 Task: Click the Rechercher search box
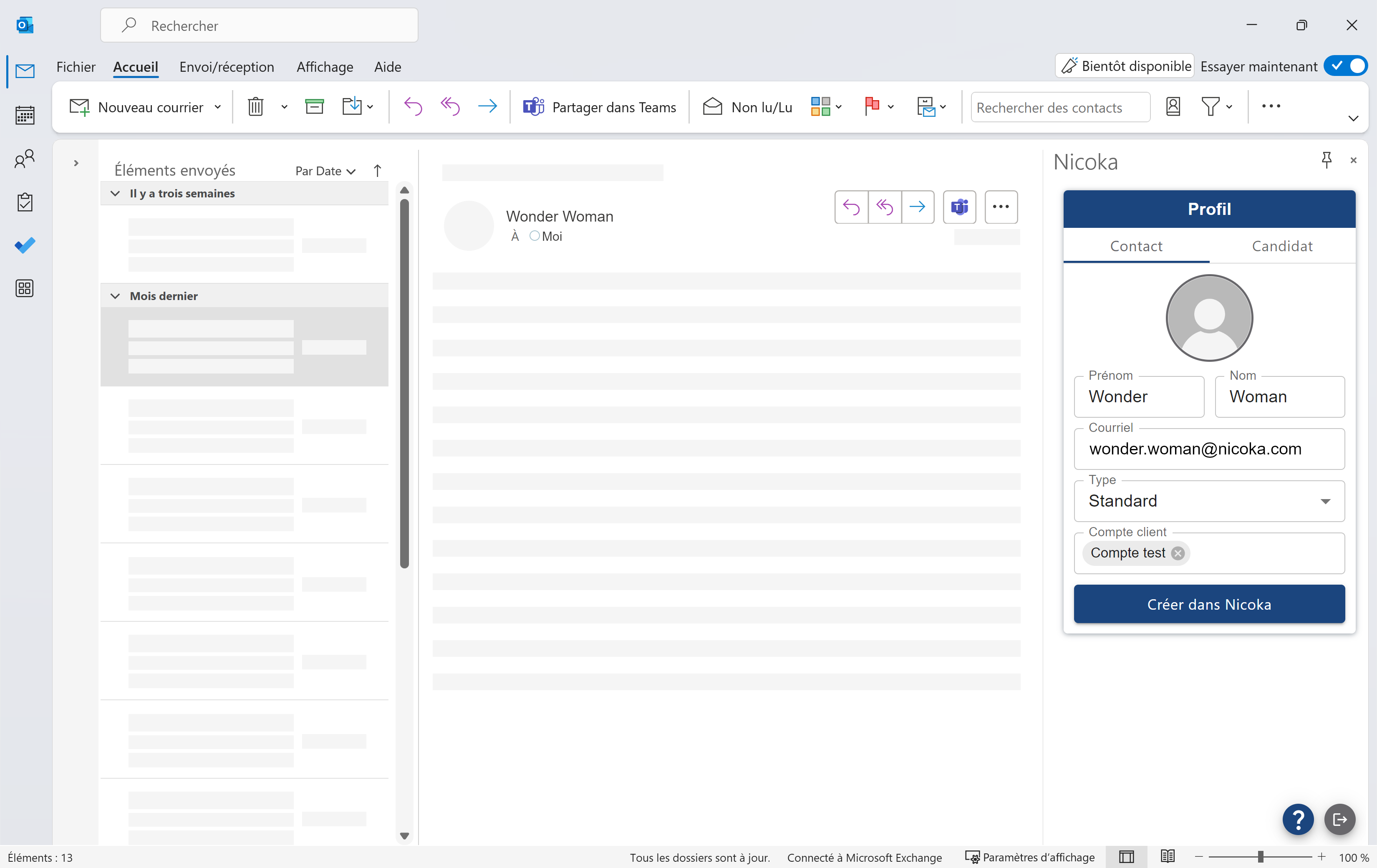pos(259,25)
